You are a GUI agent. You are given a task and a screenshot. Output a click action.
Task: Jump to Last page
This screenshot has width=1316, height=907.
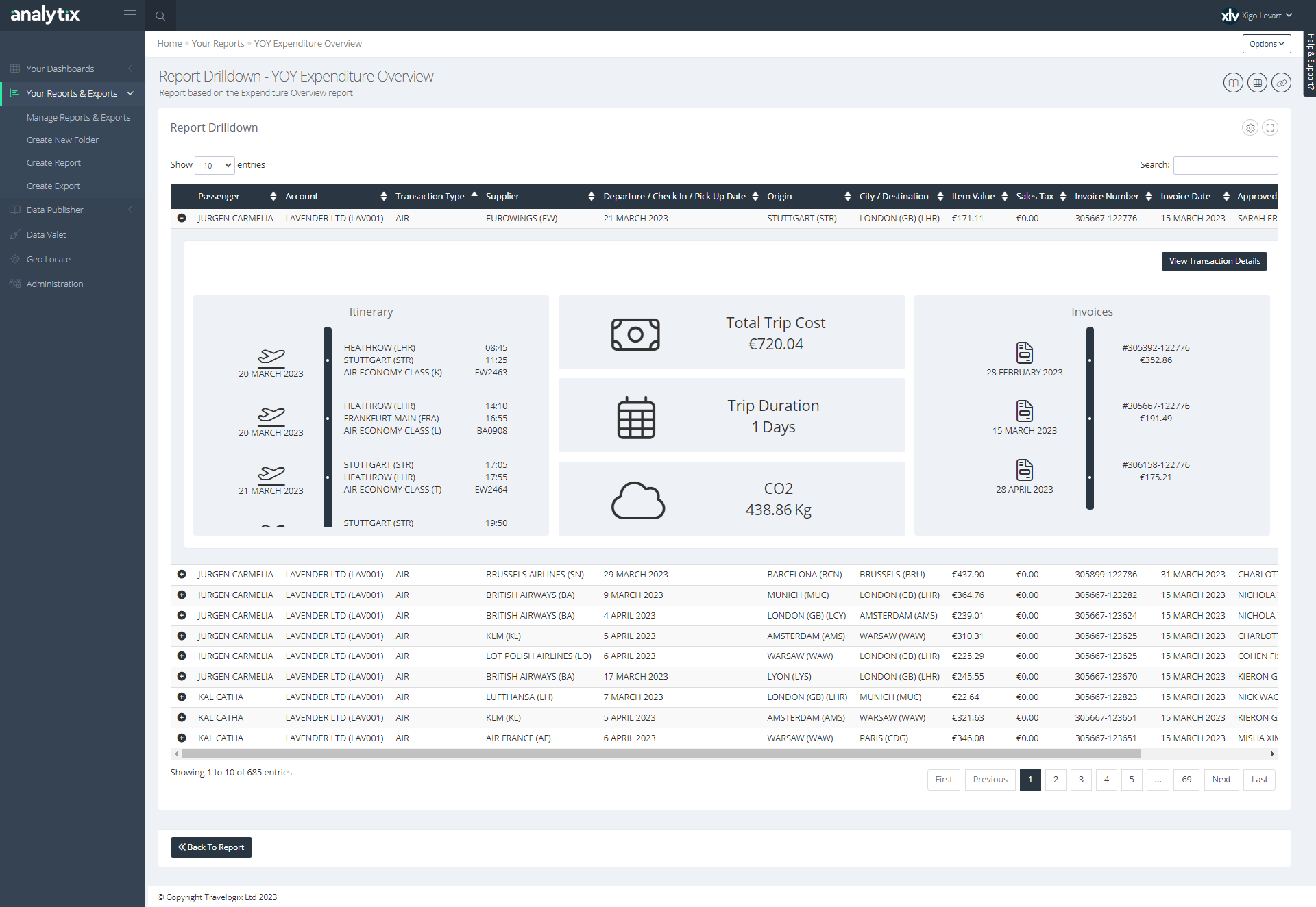1260,780
